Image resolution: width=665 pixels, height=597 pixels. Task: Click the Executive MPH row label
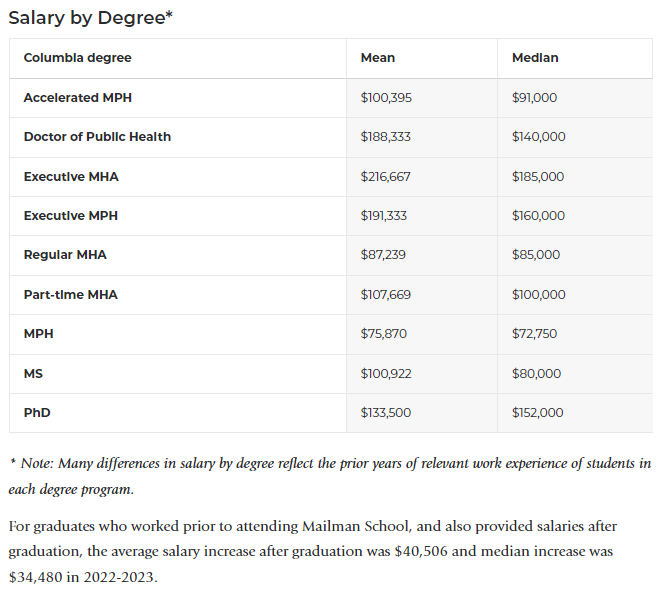tap(71, 216)
